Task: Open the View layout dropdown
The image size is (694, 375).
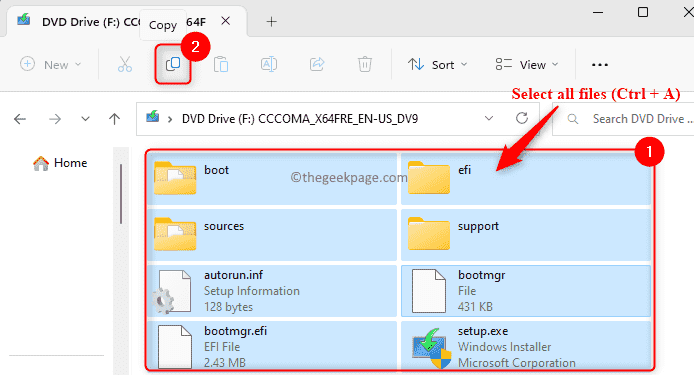Action: click(x=527, y=65)
